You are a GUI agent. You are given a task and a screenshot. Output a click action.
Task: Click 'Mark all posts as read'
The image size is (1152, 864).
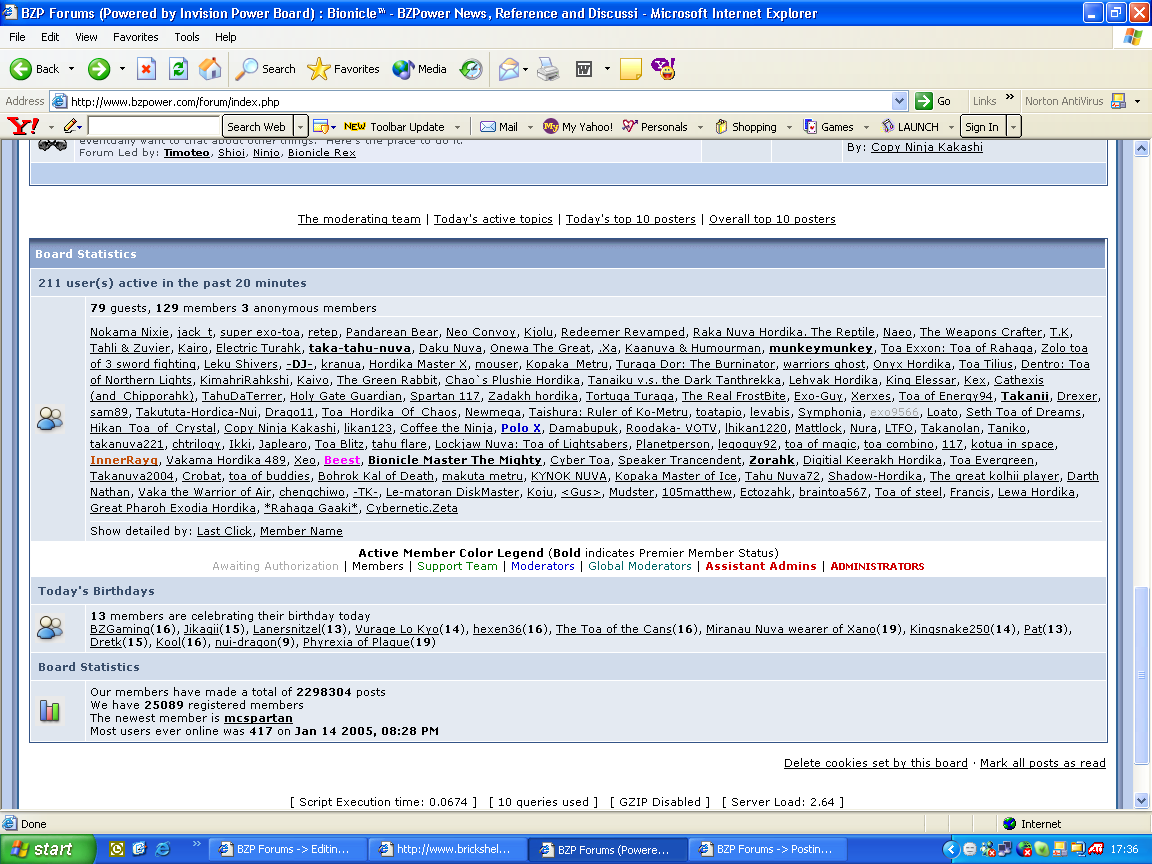[1043, 763]
